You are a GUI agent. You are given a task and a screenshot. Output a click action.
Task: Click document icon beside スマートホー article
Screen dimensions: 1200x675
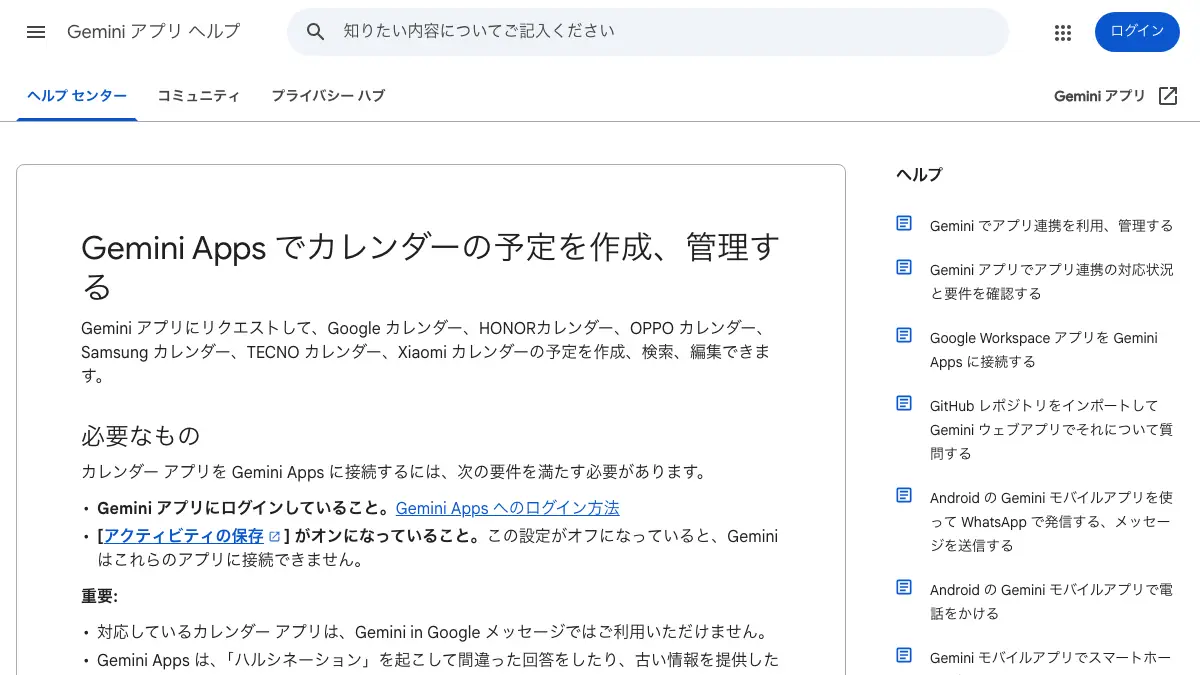point(904,655)
